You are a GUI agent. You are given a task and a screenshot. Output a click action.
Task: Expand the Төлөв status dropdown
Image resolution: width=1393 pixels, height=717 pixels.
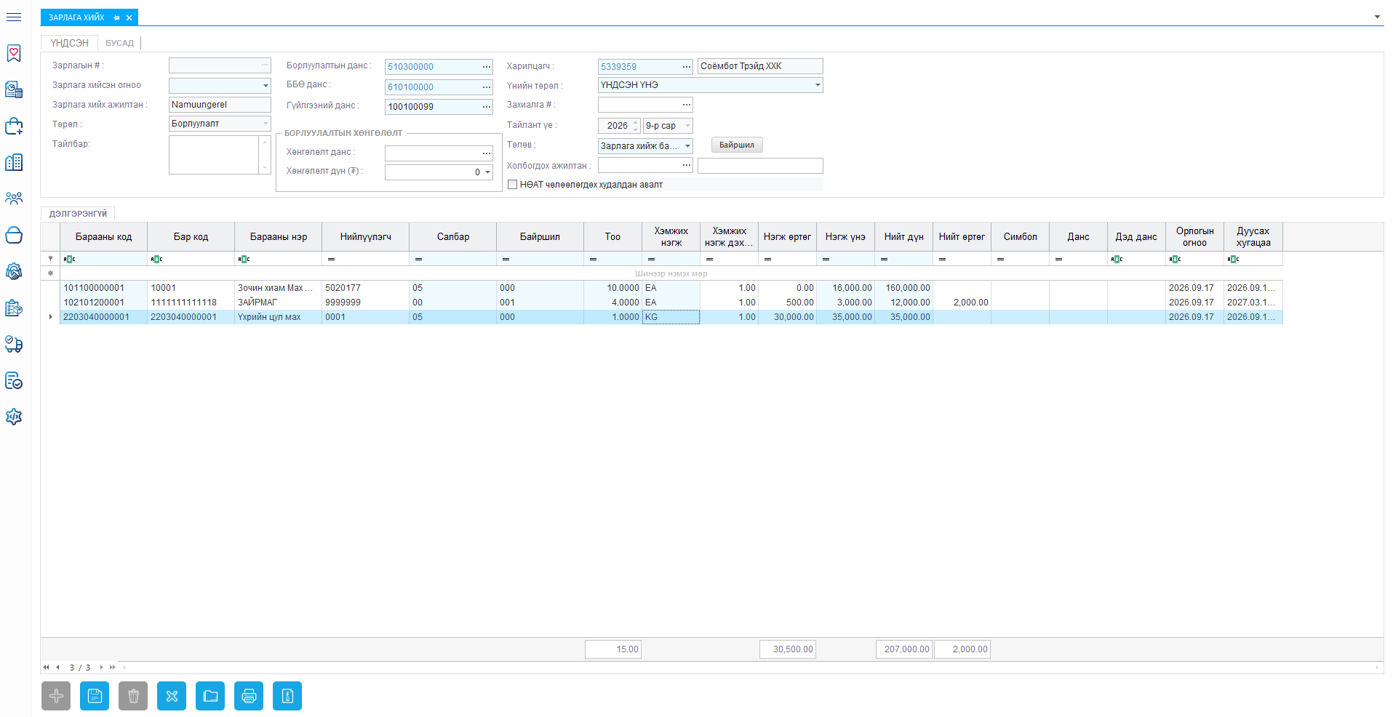click(687, 146)
